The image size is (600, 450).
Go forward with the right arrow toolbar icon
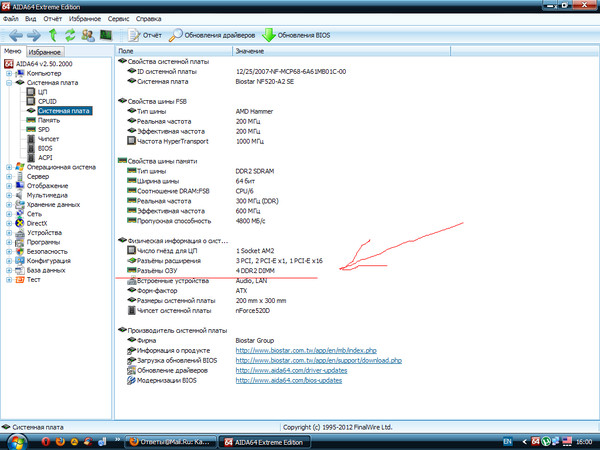pos(34,35)
